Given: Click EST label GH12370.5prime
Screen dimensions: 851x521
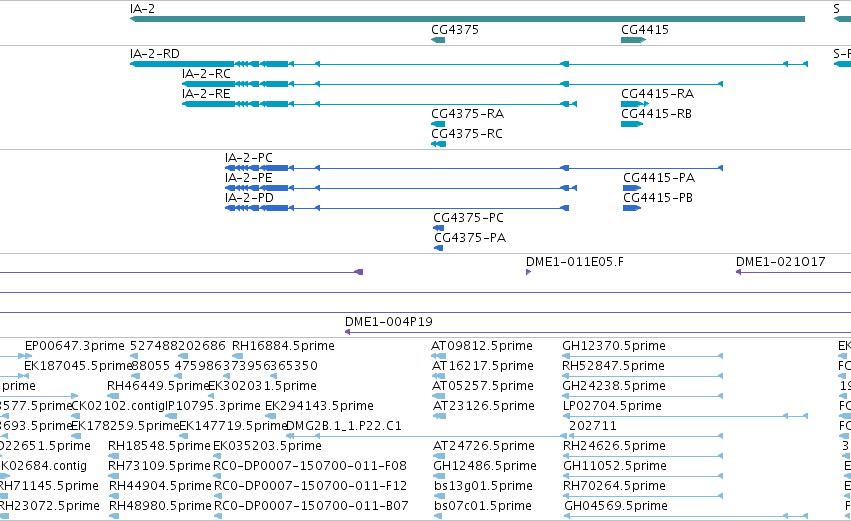Looking at the screenshot, I should tap(614, 346).
